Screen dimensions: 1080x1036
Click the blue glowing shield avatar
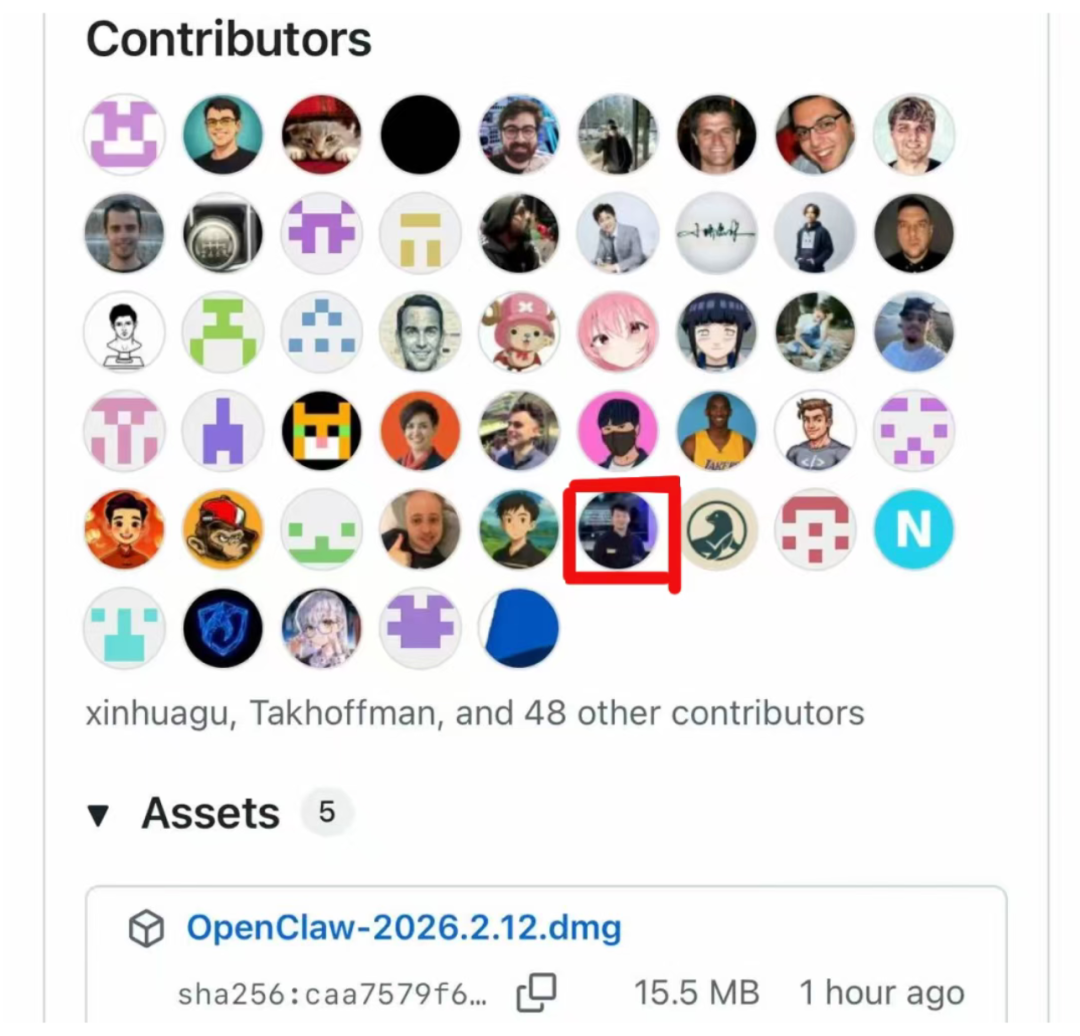[223, 628]
